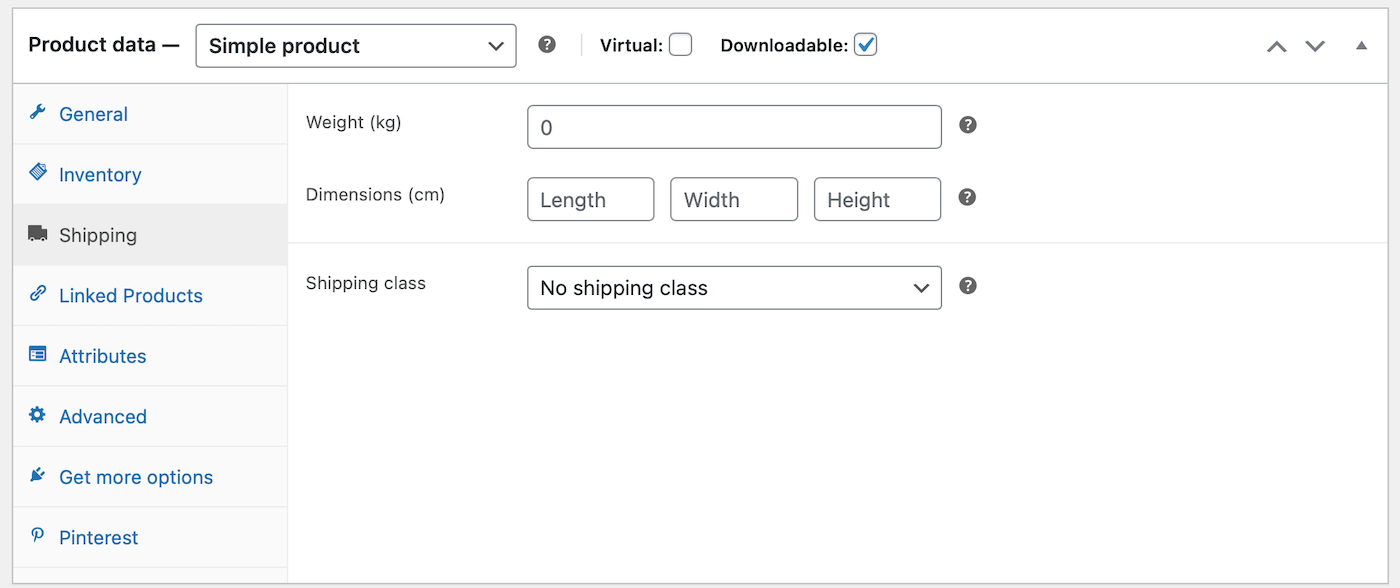Select the Pinterest P icon in the sidebar
This screenshot has height=588, width=1400.
click(37, 537)
